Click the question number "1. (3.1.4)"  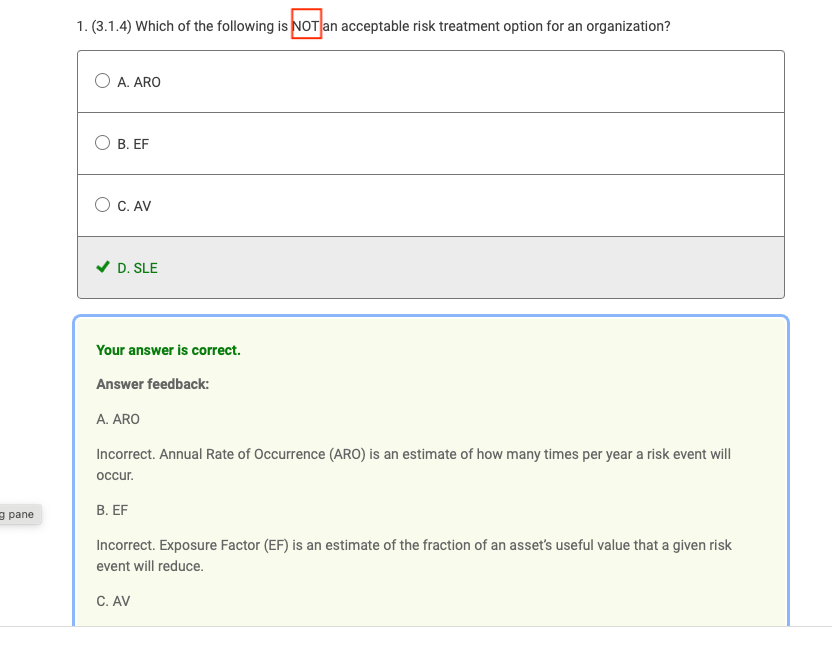(x=103, y=26)
